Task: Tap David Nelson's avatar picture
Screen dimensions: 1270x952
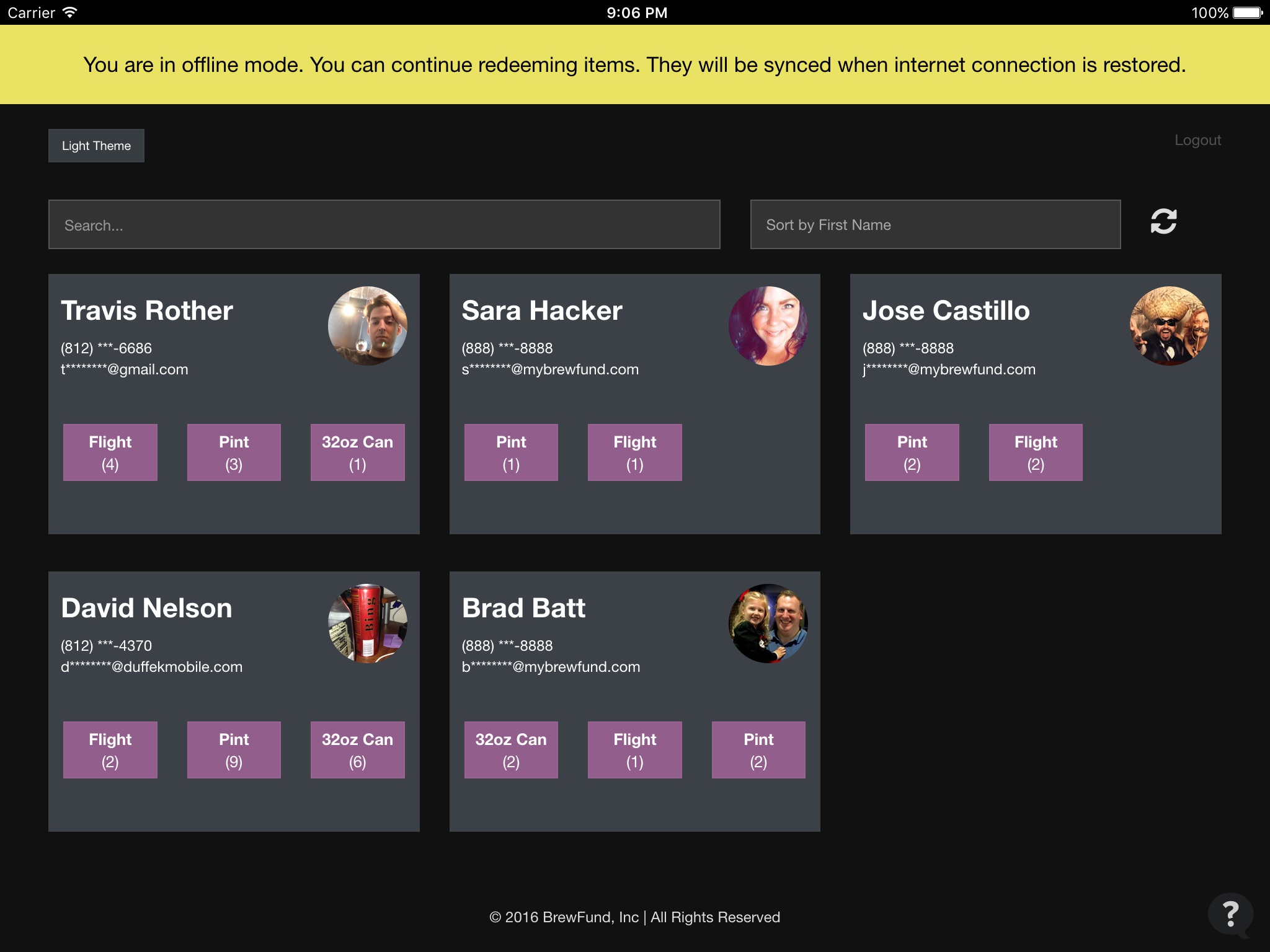Action: [367, 624]
